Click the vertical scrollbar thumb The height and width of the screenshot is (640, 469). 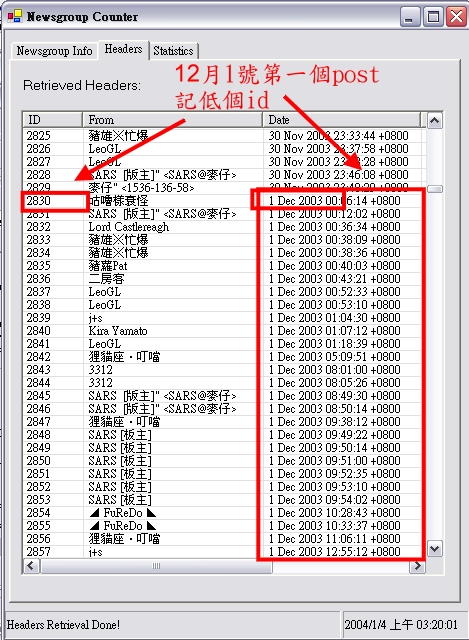pos(434,189)
